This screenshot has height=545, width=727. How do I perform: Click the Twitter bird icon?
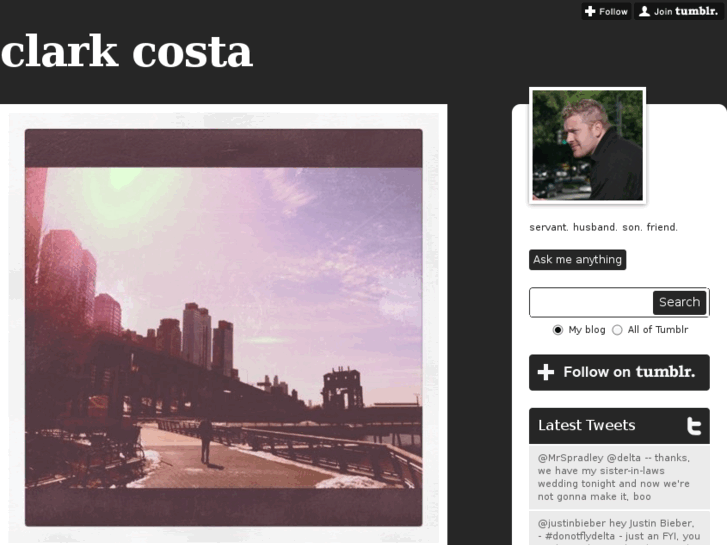(694, 426)
